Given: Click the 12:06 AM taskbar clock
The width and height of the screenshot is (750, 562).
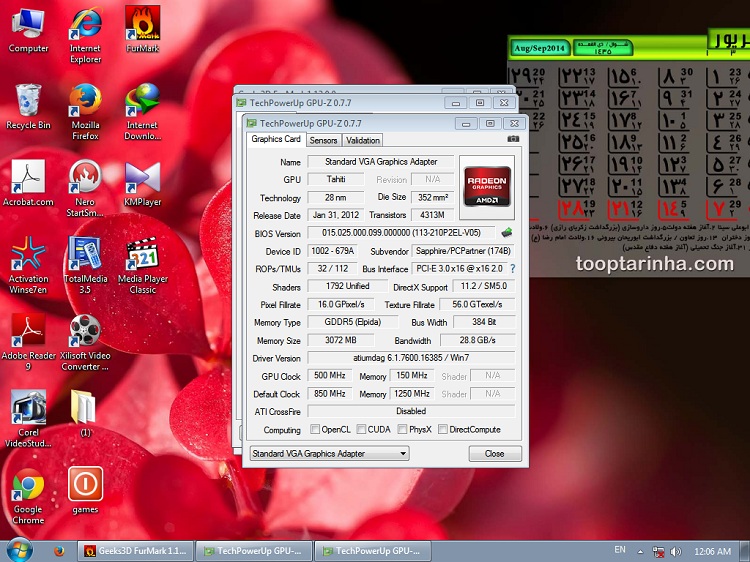Looking at the screenshot, I should (x=713, y=551).
